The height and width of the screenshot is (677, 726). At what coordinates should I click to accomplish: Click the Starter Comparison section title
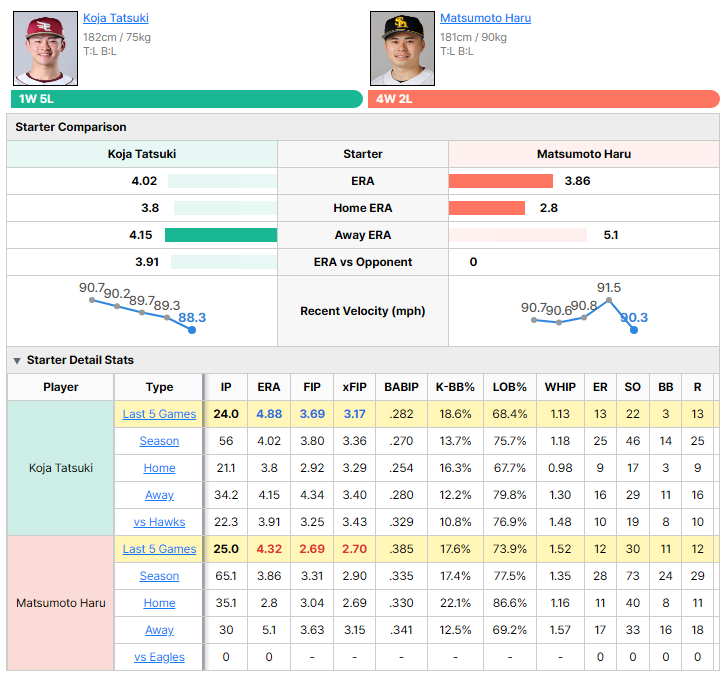(x=71, y=127)
